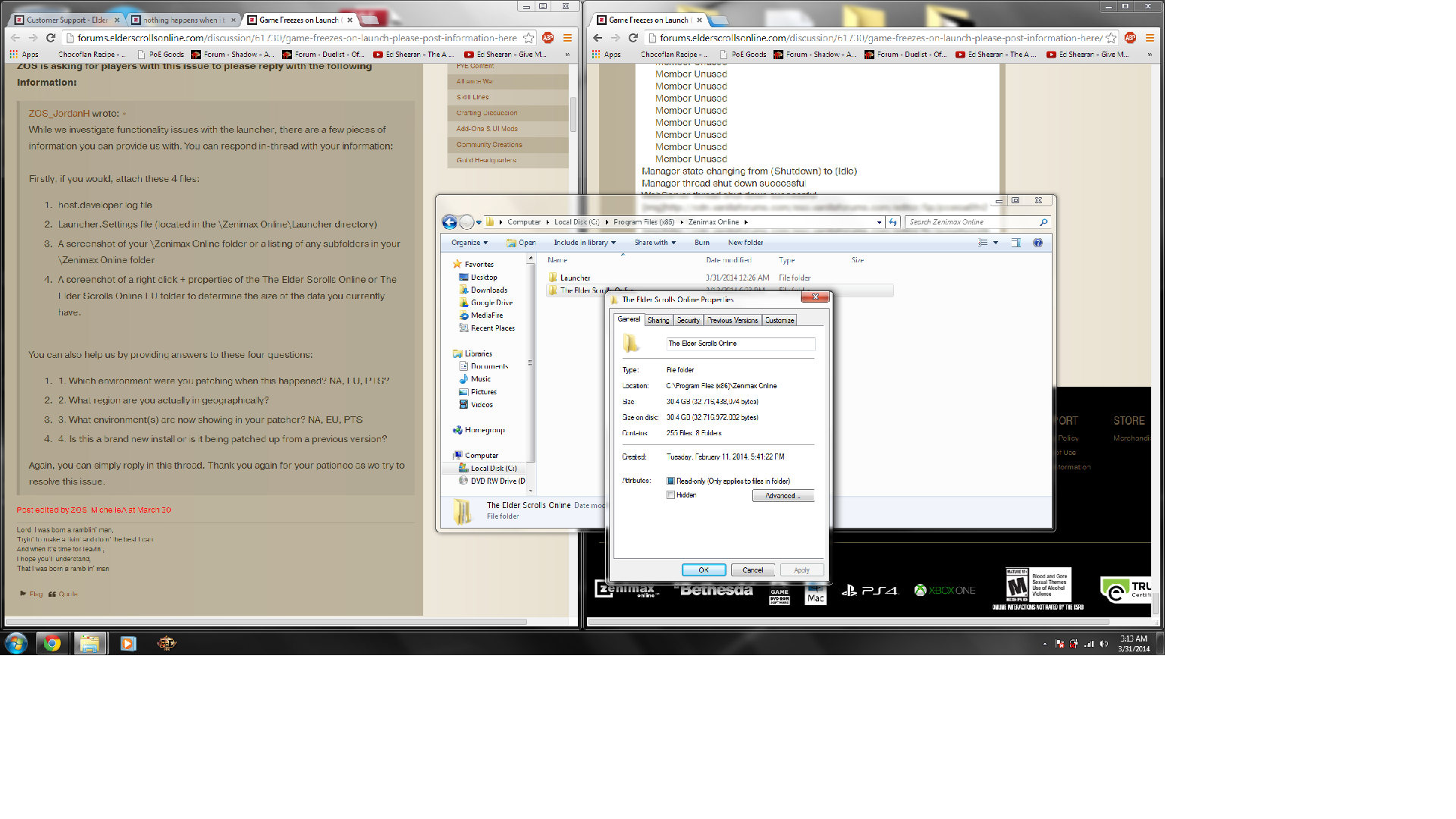The image size is (1456, 819).
Task: Click New folder in Explorer toolbar
Action: click(745, 243)
